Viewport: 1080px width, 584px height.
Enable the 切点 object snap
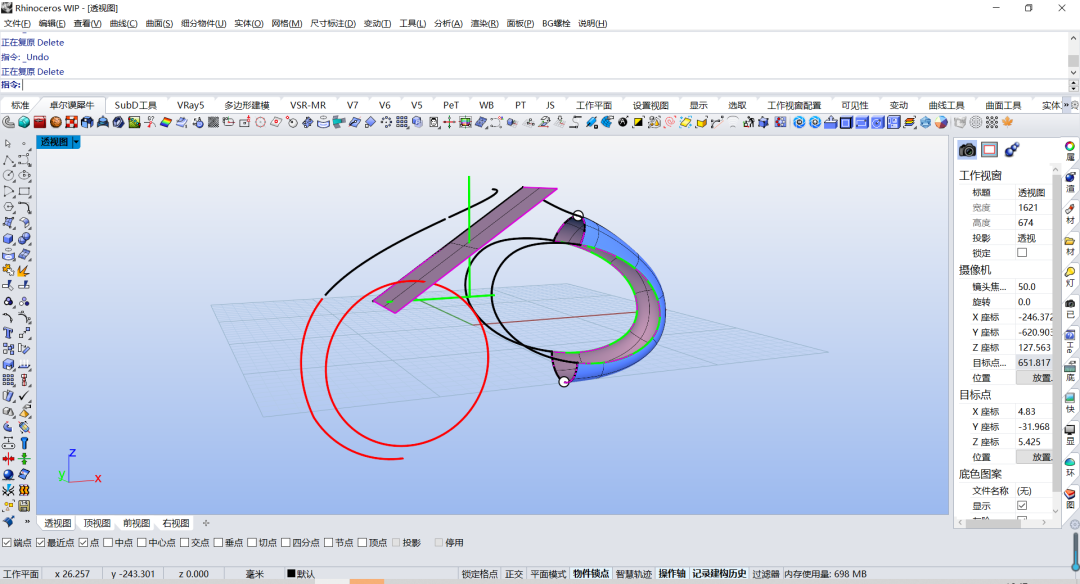tap(252, 543)
